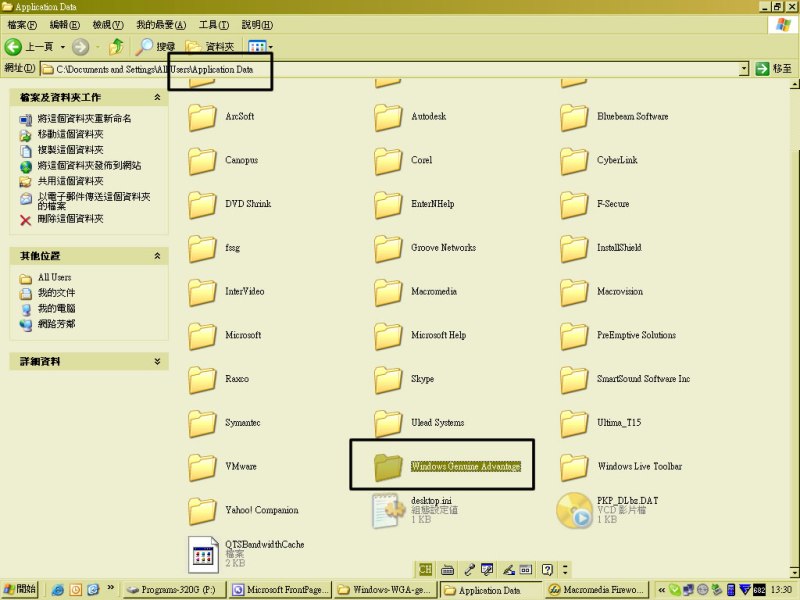Viewport: 800px width, 600px height.
Task: Toggle the Folders (資料夾) pane button
Action: coord(210,47)
